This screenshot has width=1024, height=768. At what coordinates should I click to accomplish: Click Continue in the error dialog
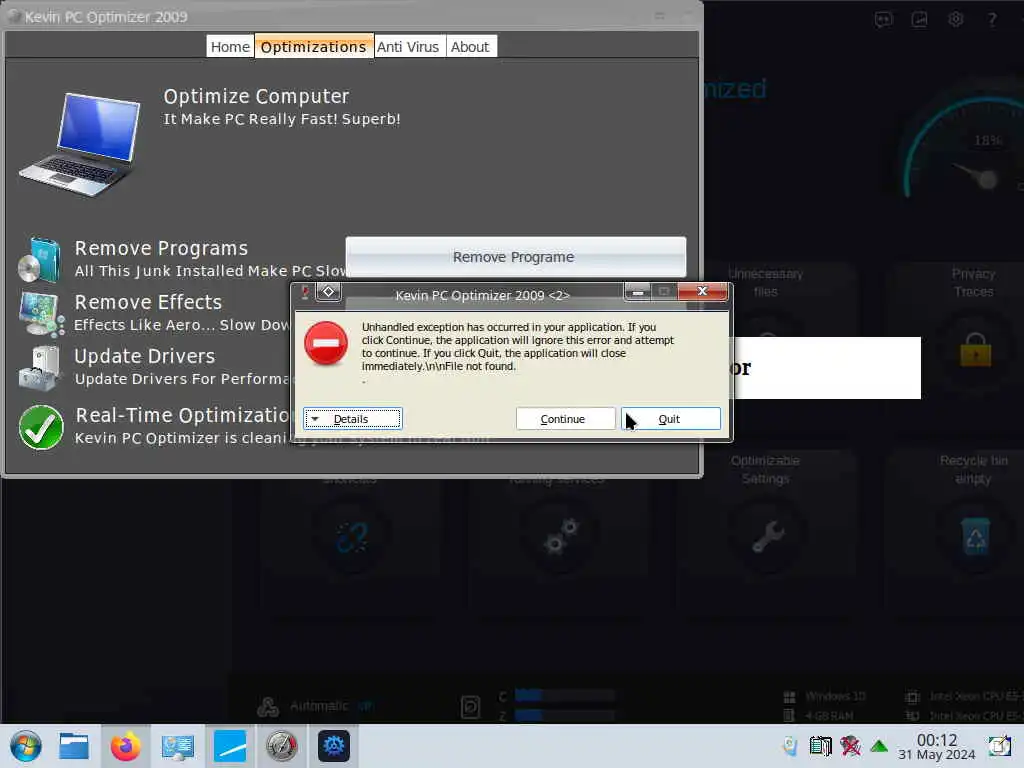[565, 419]
